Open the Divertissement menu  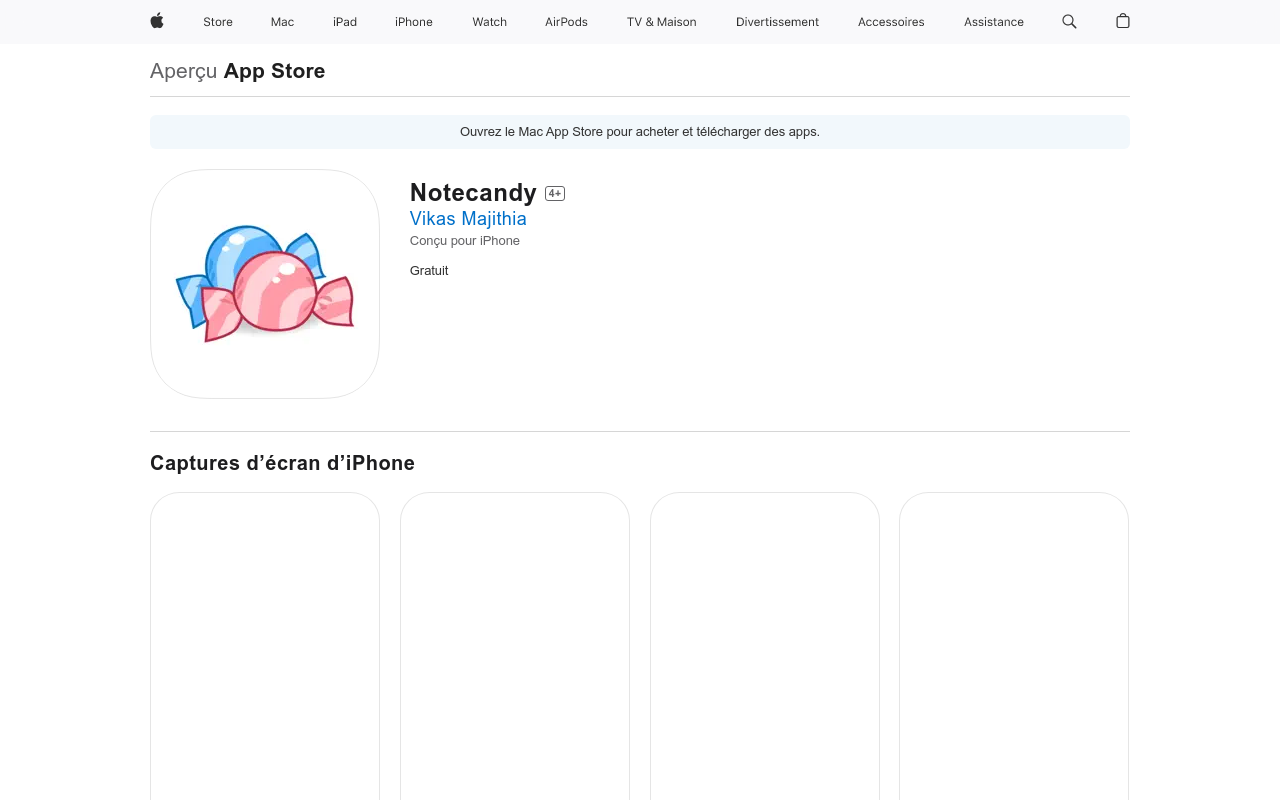[777, 22]
